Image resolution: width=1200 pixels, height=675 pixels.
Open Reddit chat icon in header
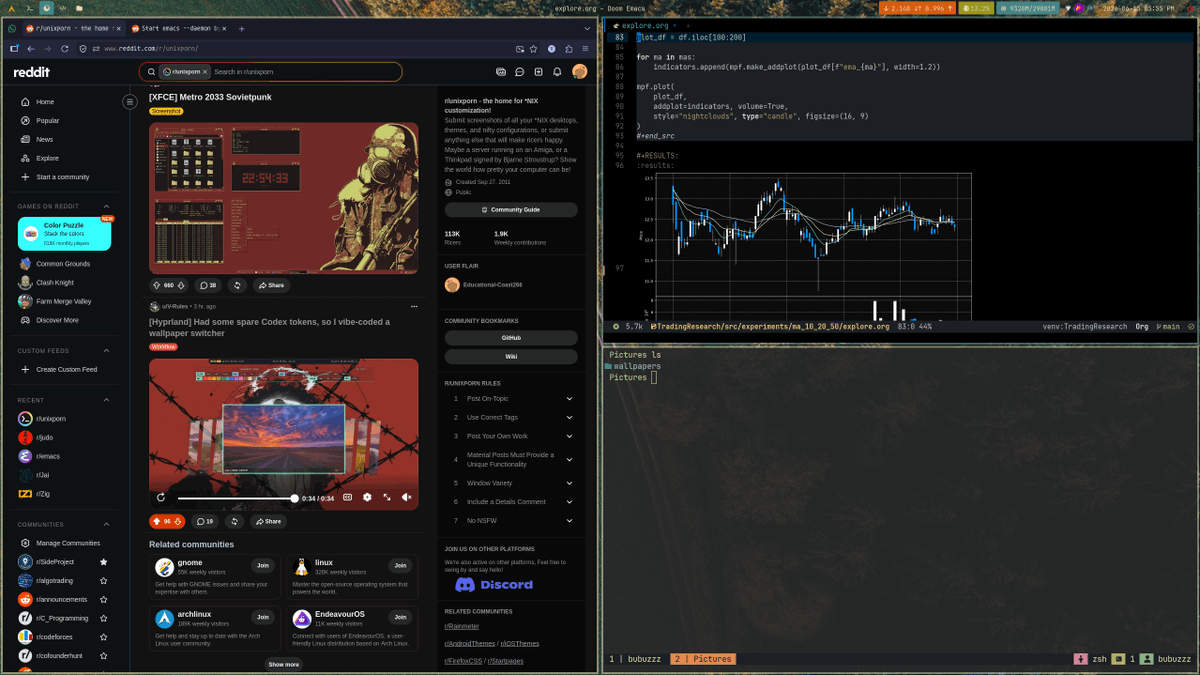tap(519, 72)
